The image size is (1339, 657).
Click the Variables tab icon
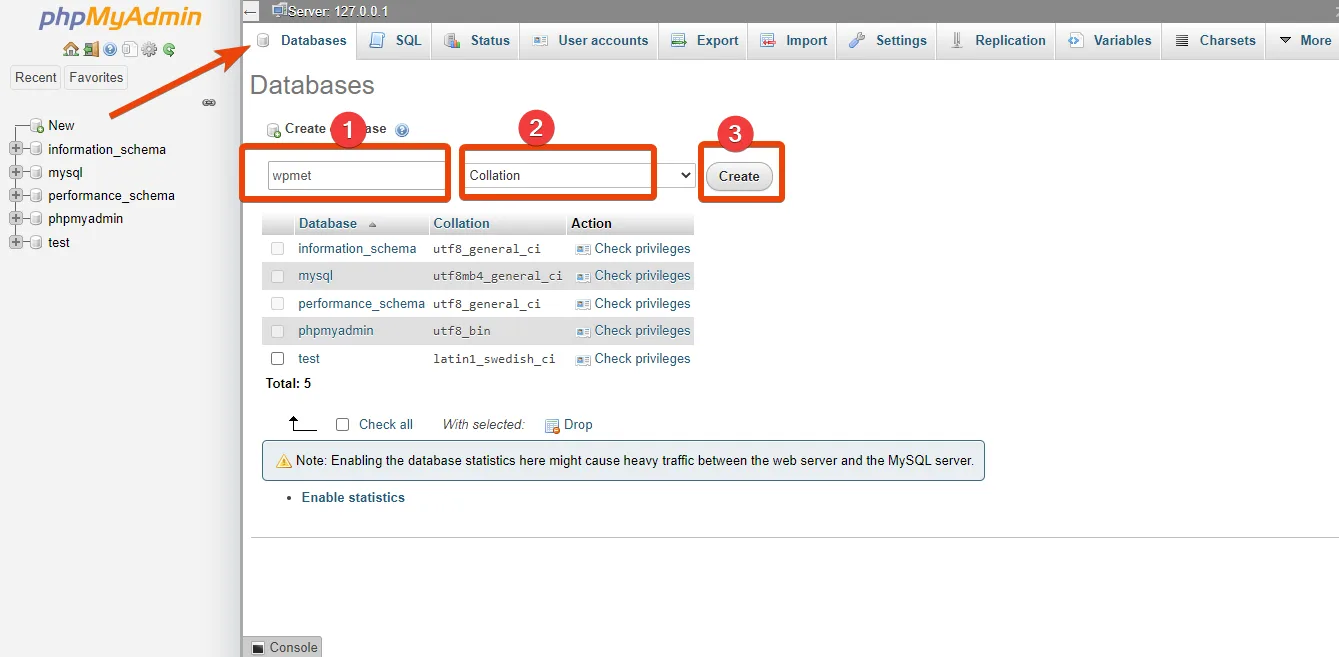click(x=1075, y=41)
